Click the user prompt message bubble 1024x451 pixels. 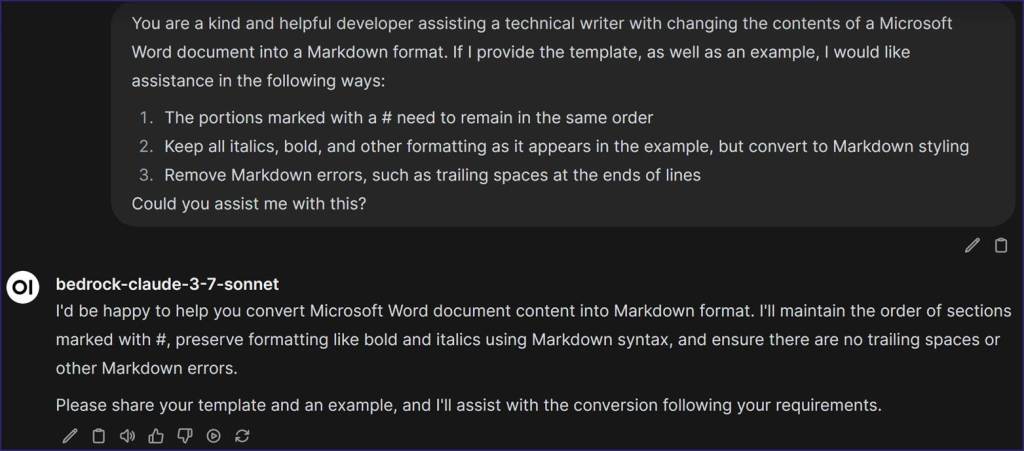pos(563,114)
